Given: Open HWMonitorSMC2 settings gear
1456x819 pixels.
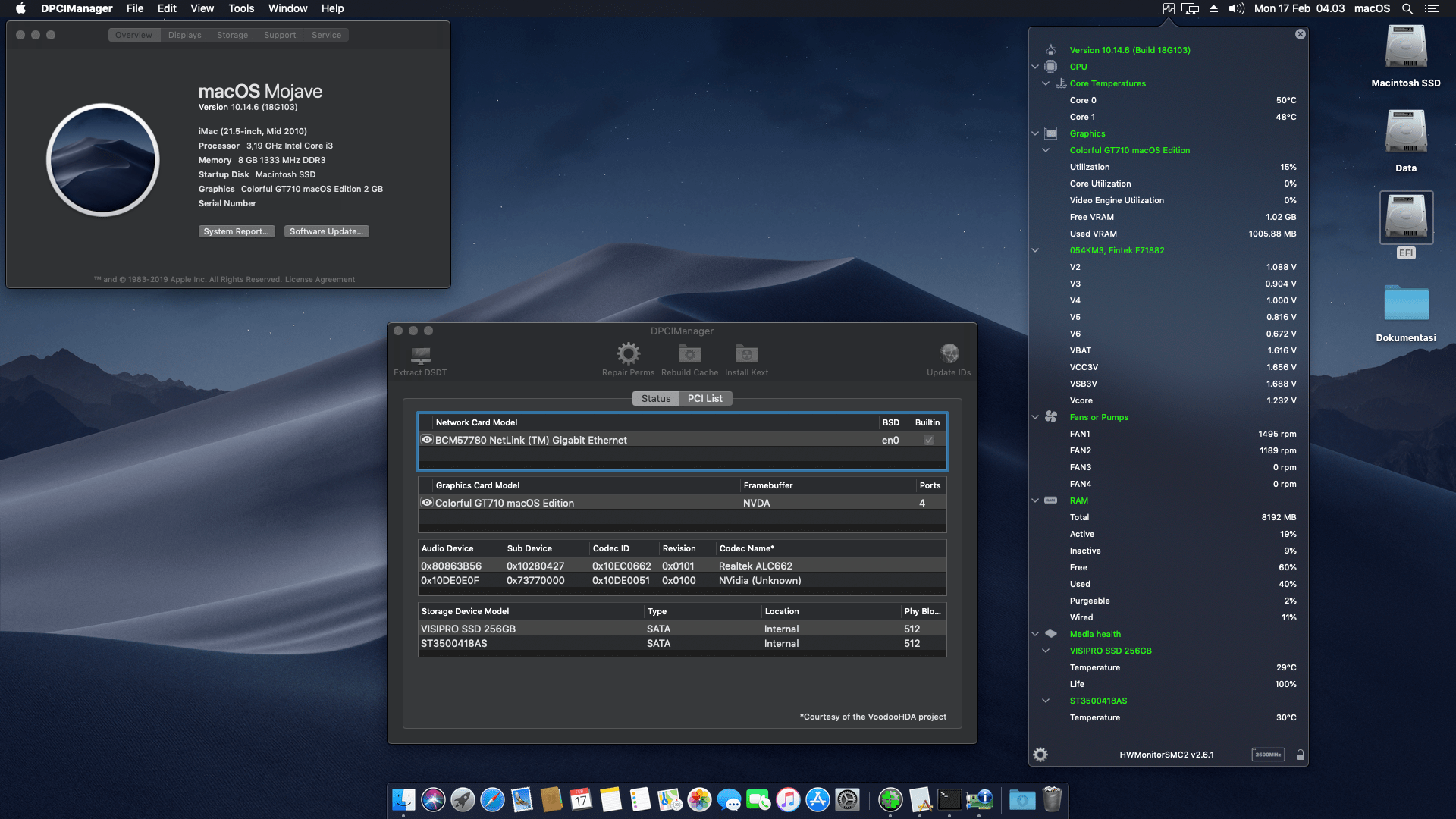Looking at the screenshot, I should (1040, 755).
